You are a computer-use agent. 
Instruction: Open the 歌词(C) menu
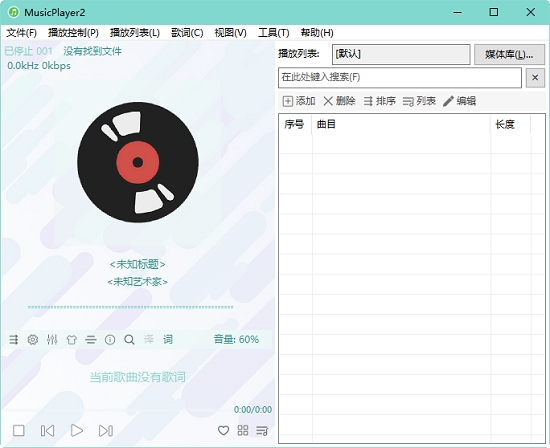pyautogui.click(x=187, y=33)
